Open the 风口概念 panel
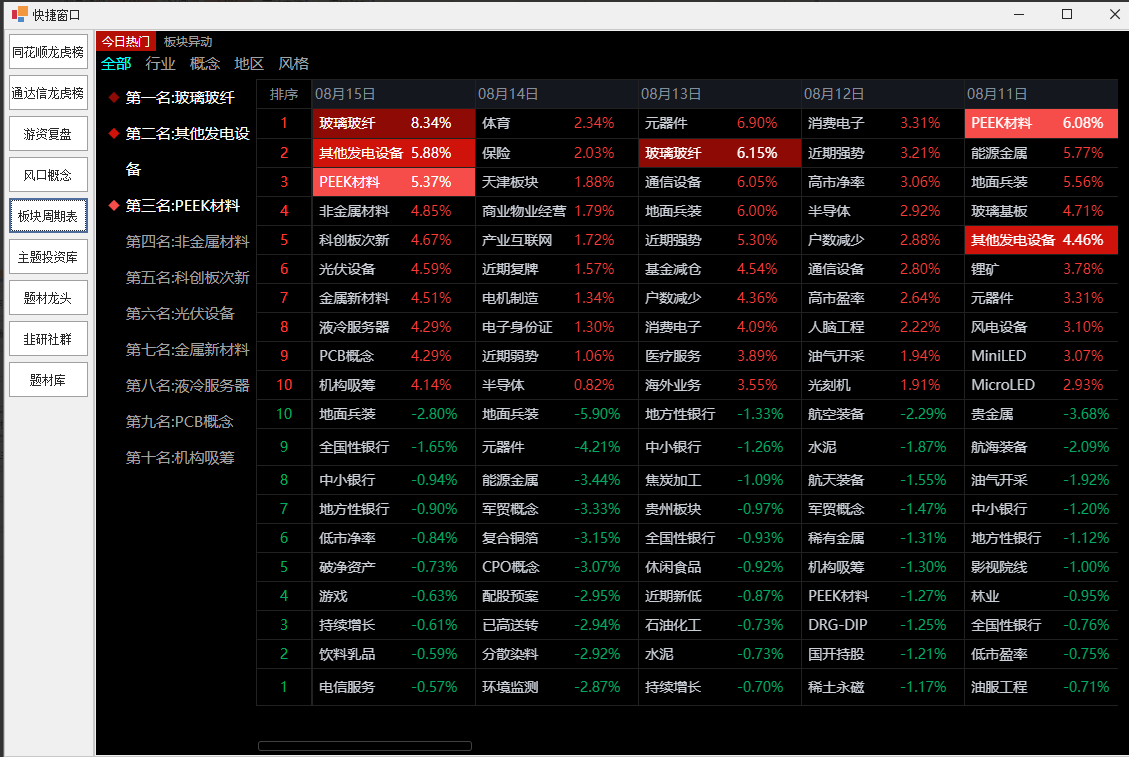This screenshot has height=757, width=1129. tap(47, 174)
